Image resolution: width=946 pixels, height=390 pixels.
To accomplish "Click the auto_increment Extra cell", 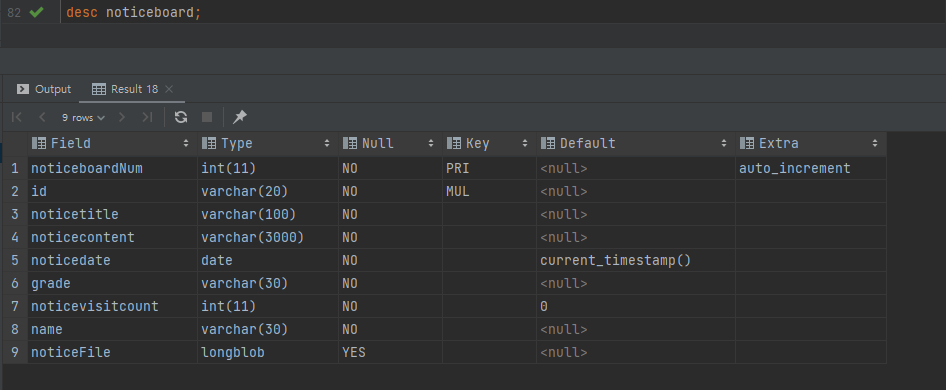I will click(811, 168).
